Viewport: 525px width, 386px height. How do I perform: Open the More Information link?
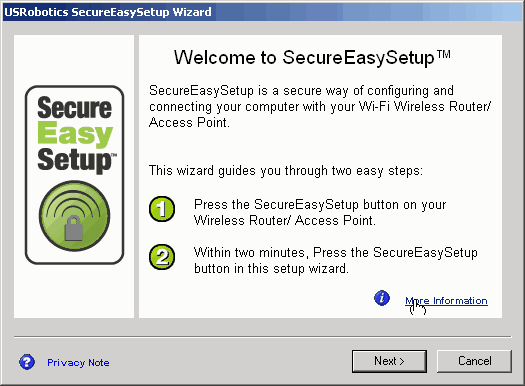446,301
